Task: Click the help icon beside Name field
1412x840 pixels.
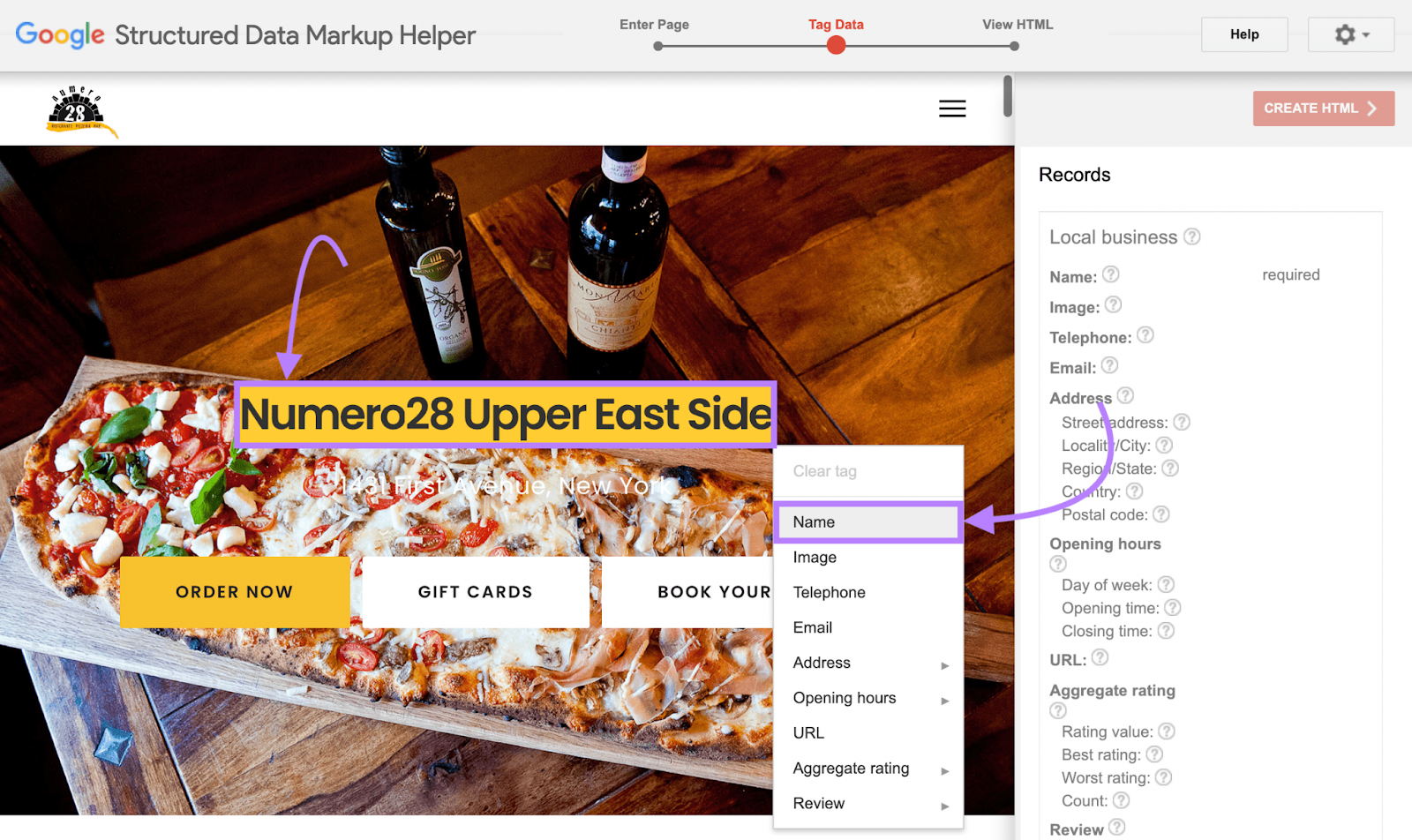Action: [x=1111, y=274]
